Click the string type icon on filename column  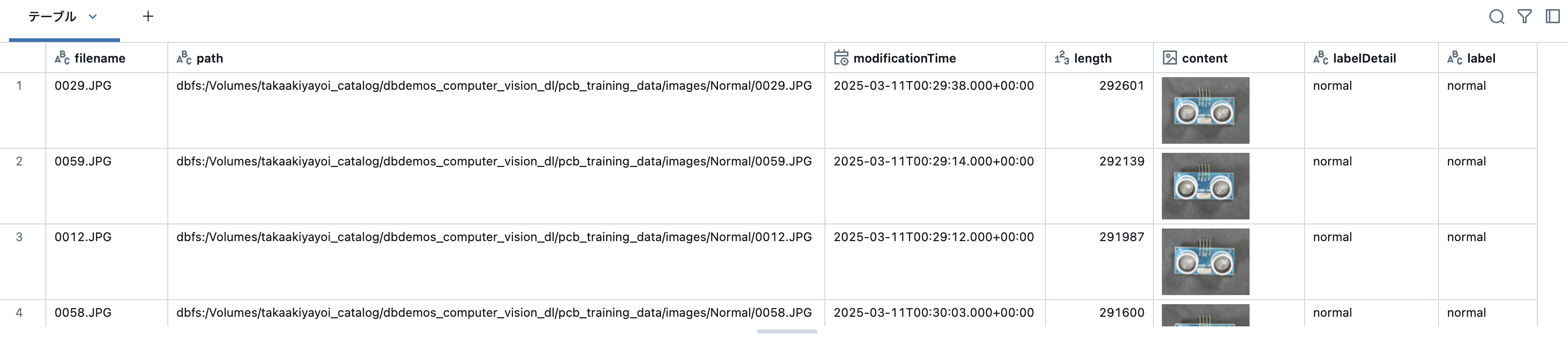pyautogui.click(x=62, y=58)
